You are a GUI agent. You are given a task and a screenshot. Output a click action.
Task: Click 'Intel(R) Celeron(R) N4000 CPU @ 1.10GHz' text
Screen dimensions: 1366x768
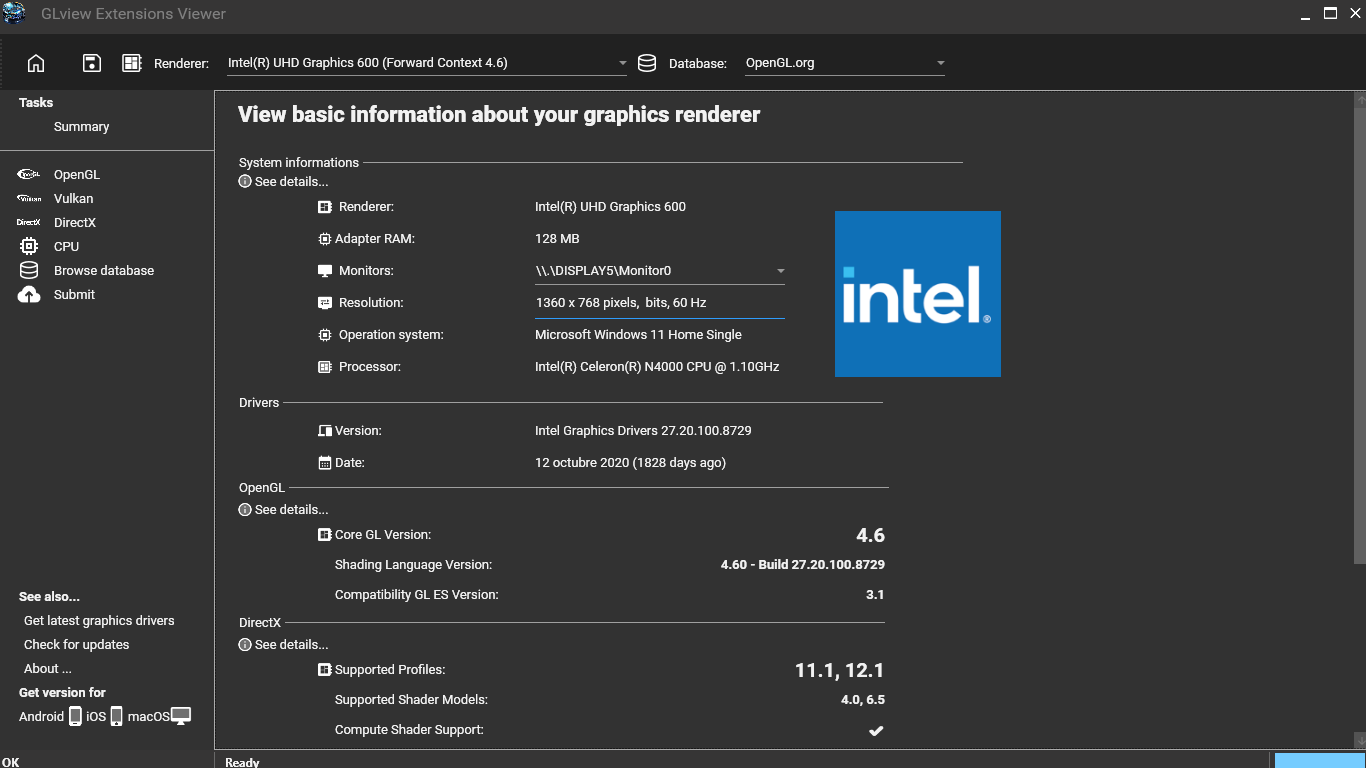click(657, 367)
